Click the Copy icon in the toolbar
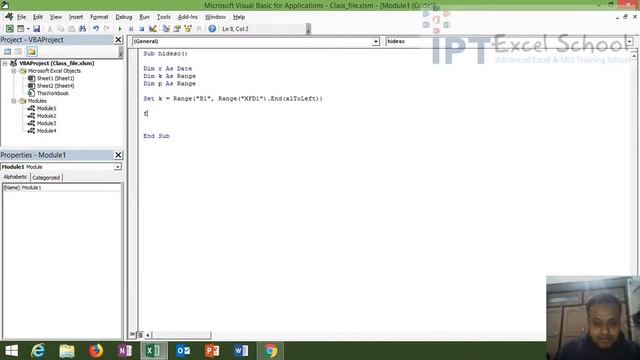640x360 pixels. click(60, 29)
